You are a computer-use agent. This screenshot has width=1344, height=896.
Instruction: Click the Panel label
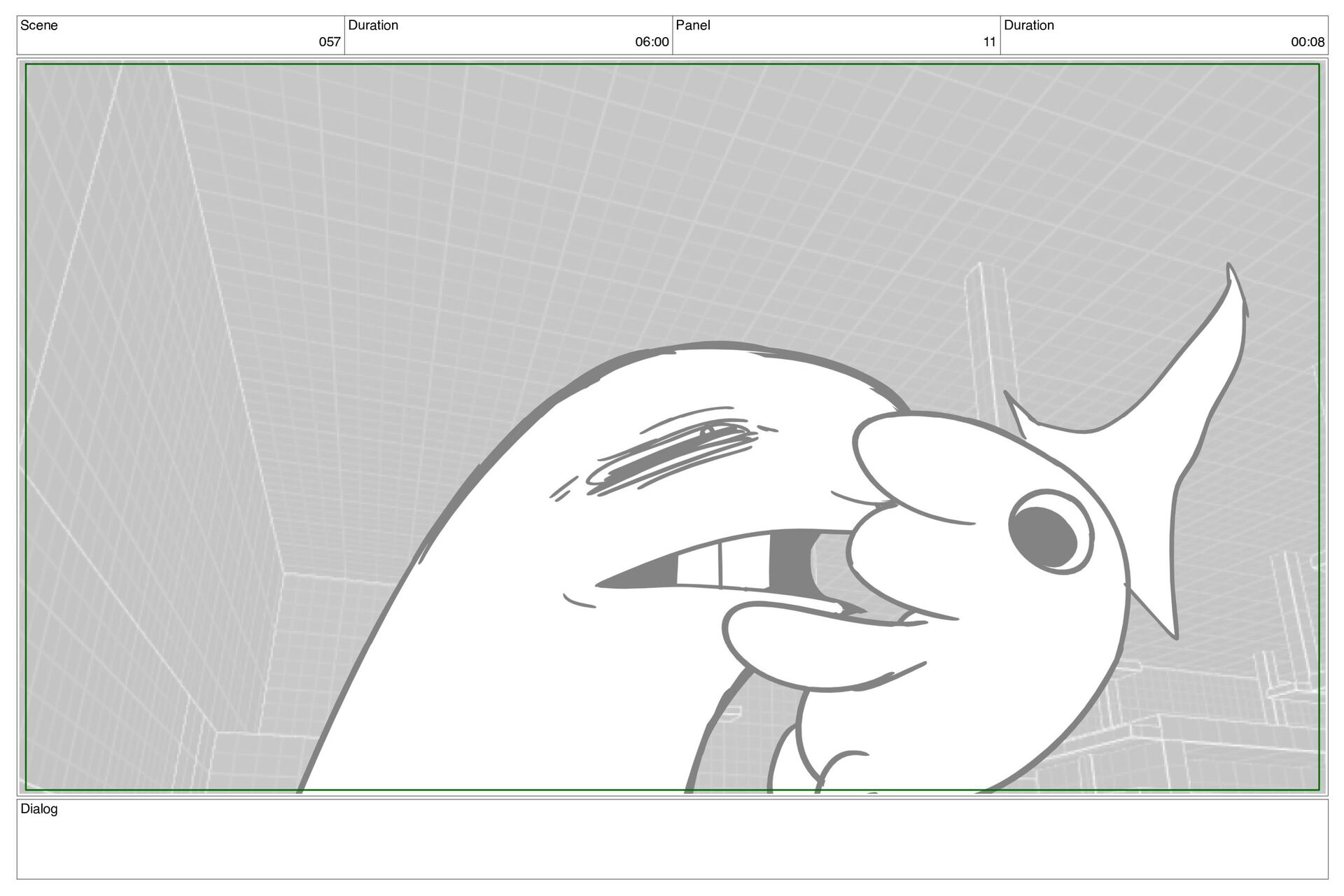[693, 25]
